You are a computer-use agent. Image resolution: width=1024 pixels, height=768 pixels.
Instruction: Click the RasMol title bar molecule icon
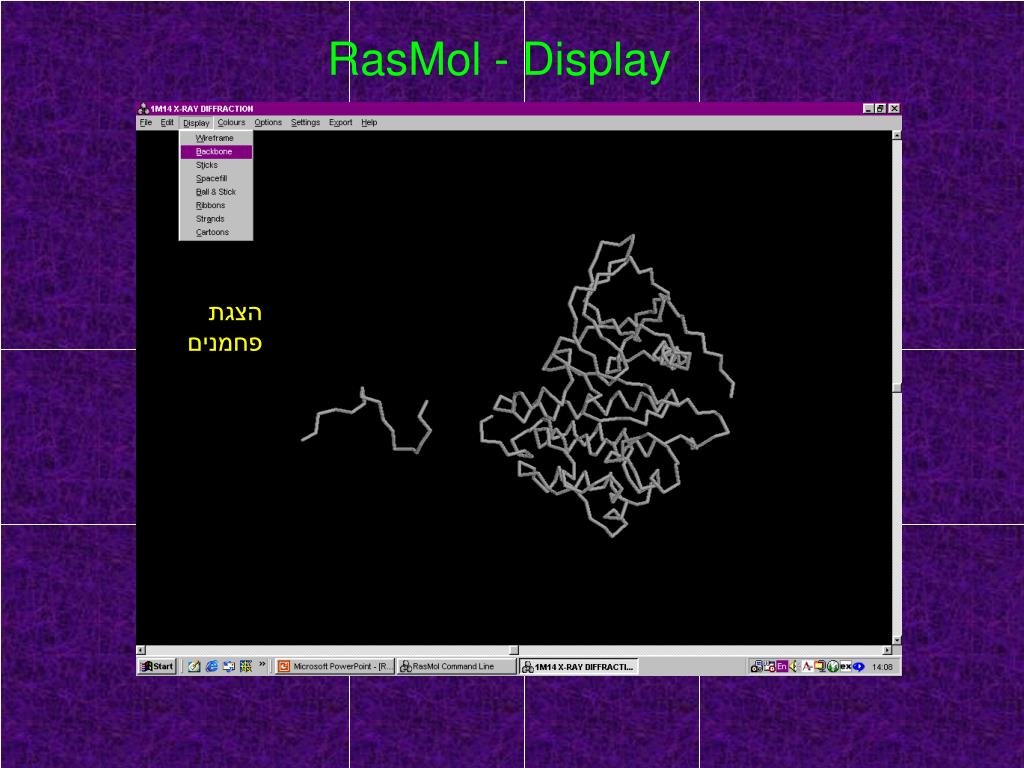143,108
